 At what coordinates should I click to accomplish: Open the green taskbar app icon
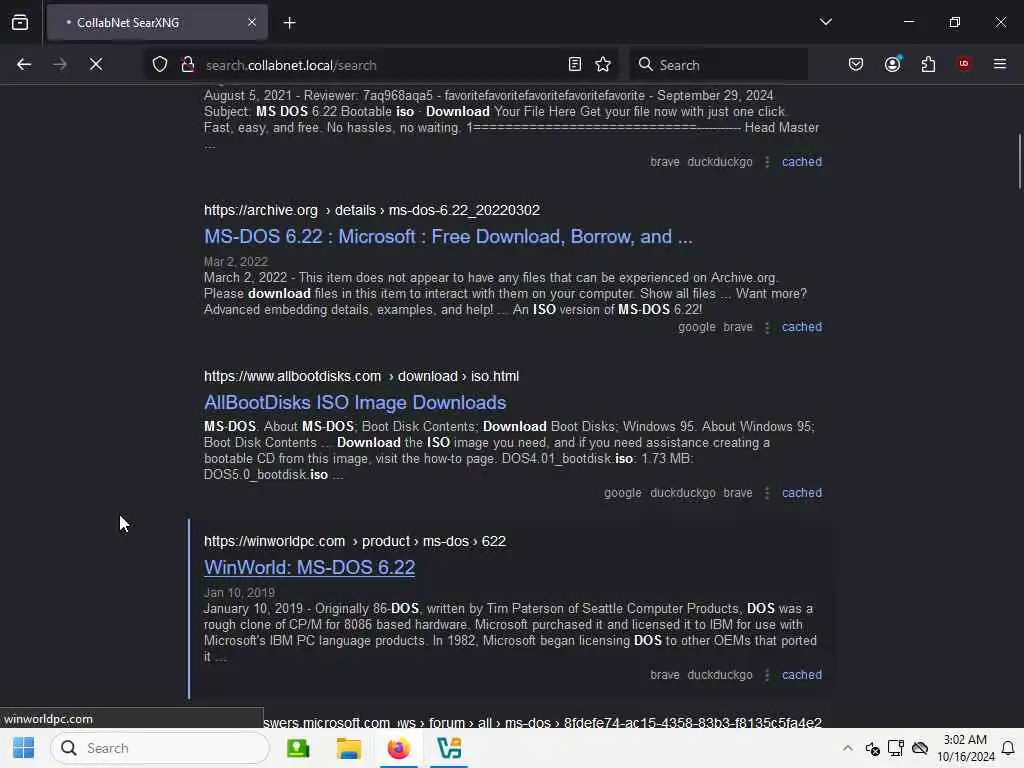(x=298, y=748)
